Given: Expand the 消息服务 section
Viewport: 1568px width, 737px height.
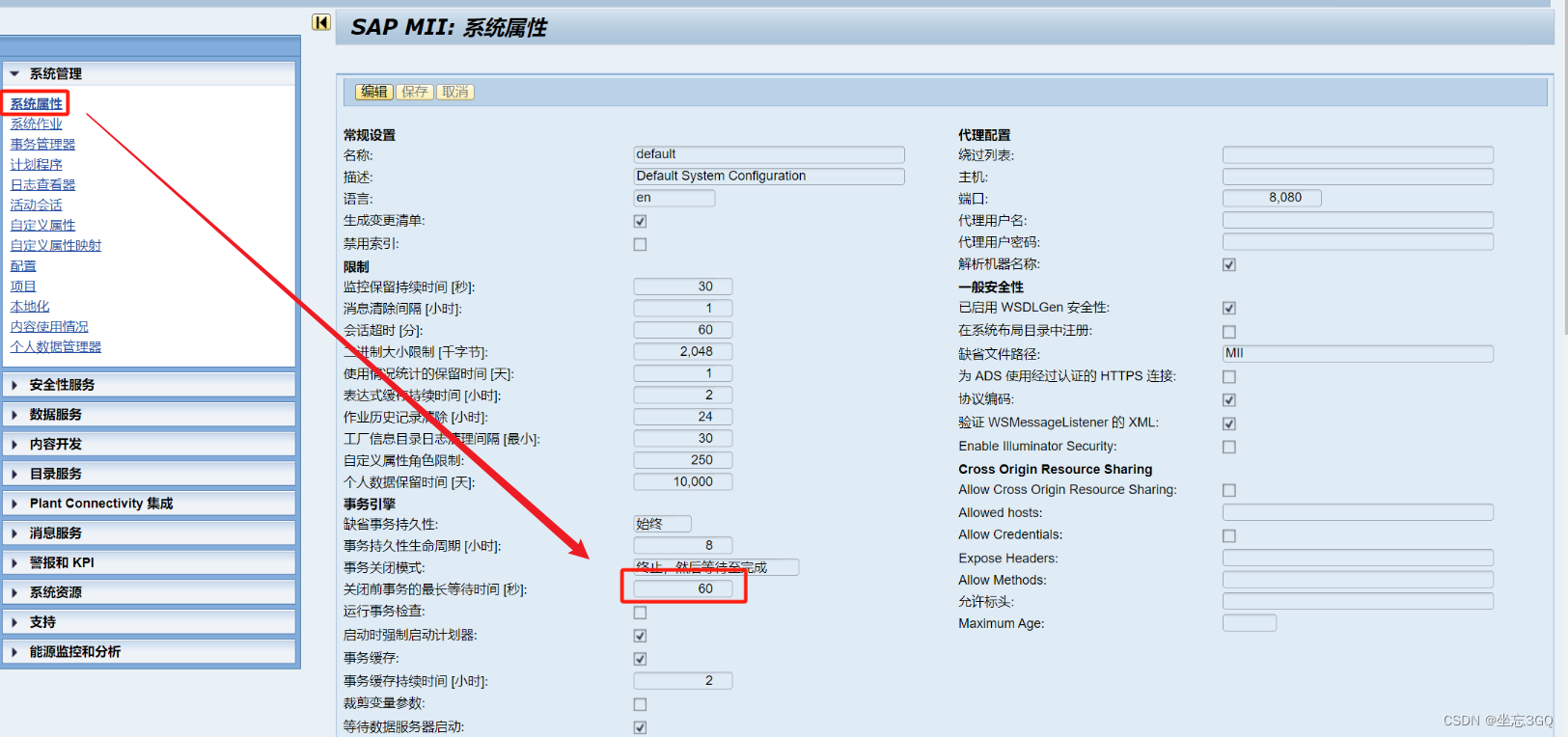Looking at the screenshot, I should pyautogui.click(x=150, y=533).
